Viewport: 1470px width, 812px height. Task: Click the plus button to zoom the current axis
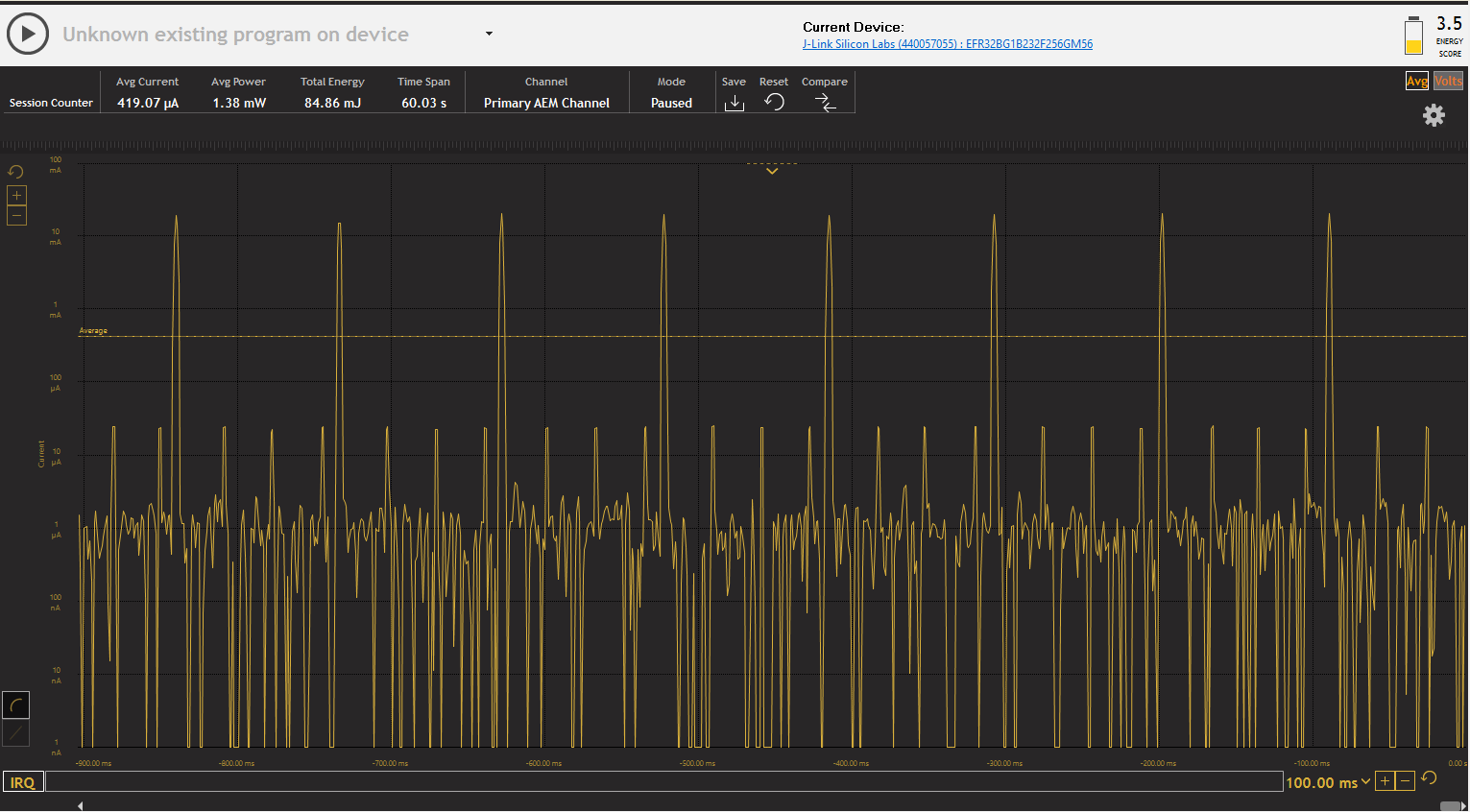tap(16, 194)
